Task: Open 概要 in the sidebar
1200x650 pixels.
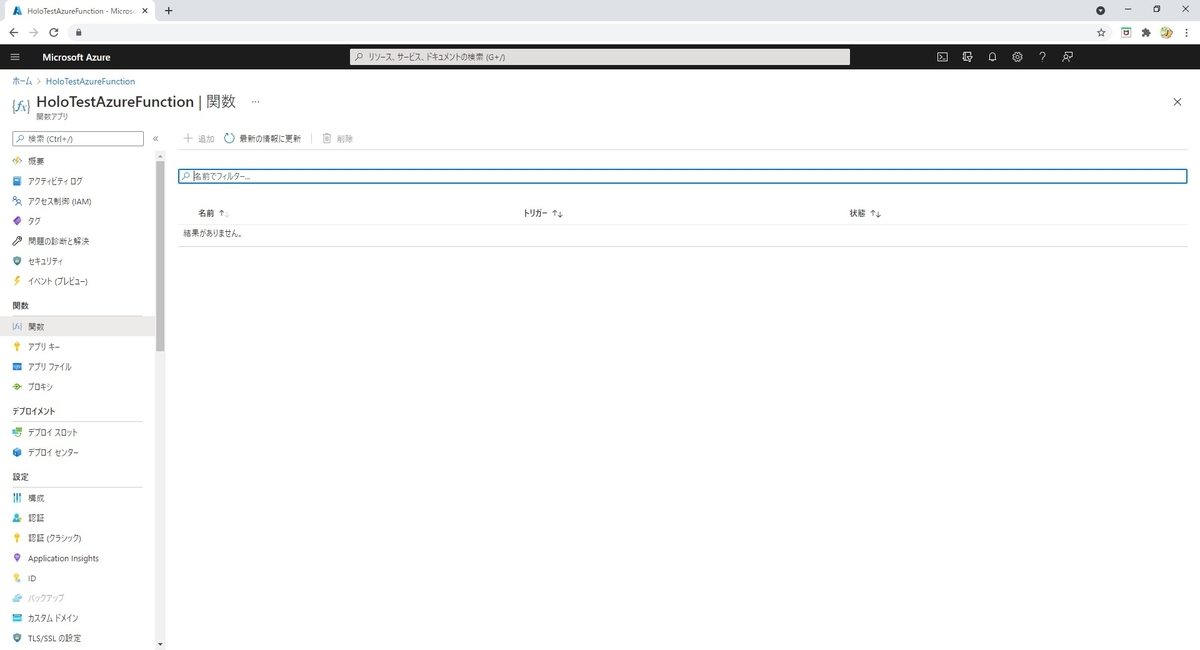Action: point(36,161)
